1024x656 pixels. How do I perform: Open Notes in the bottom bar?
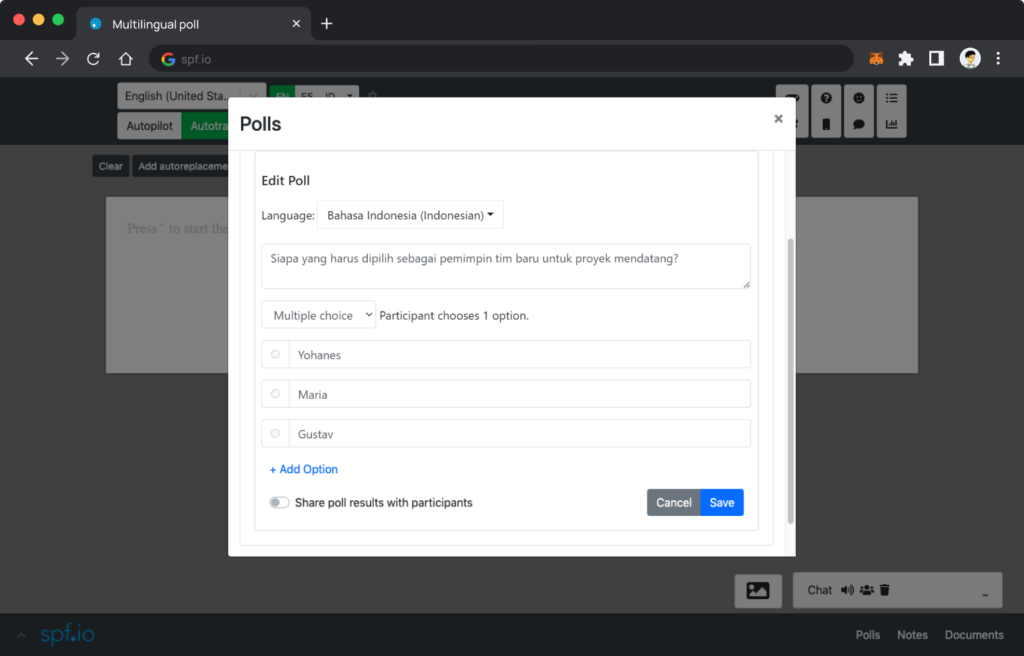(x=912, y=635)
